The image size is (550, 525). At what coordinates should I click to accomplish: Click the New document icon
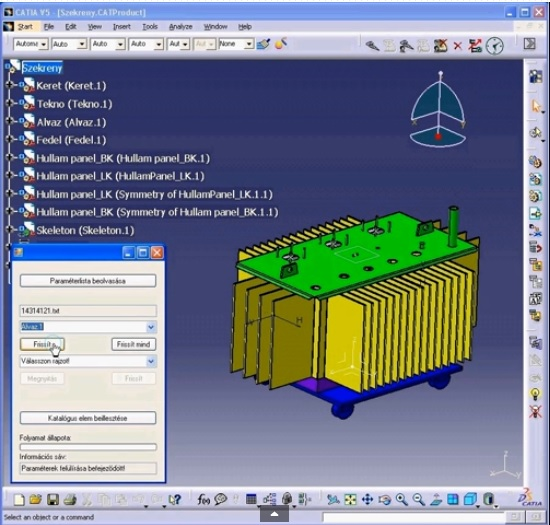point(19,499)
